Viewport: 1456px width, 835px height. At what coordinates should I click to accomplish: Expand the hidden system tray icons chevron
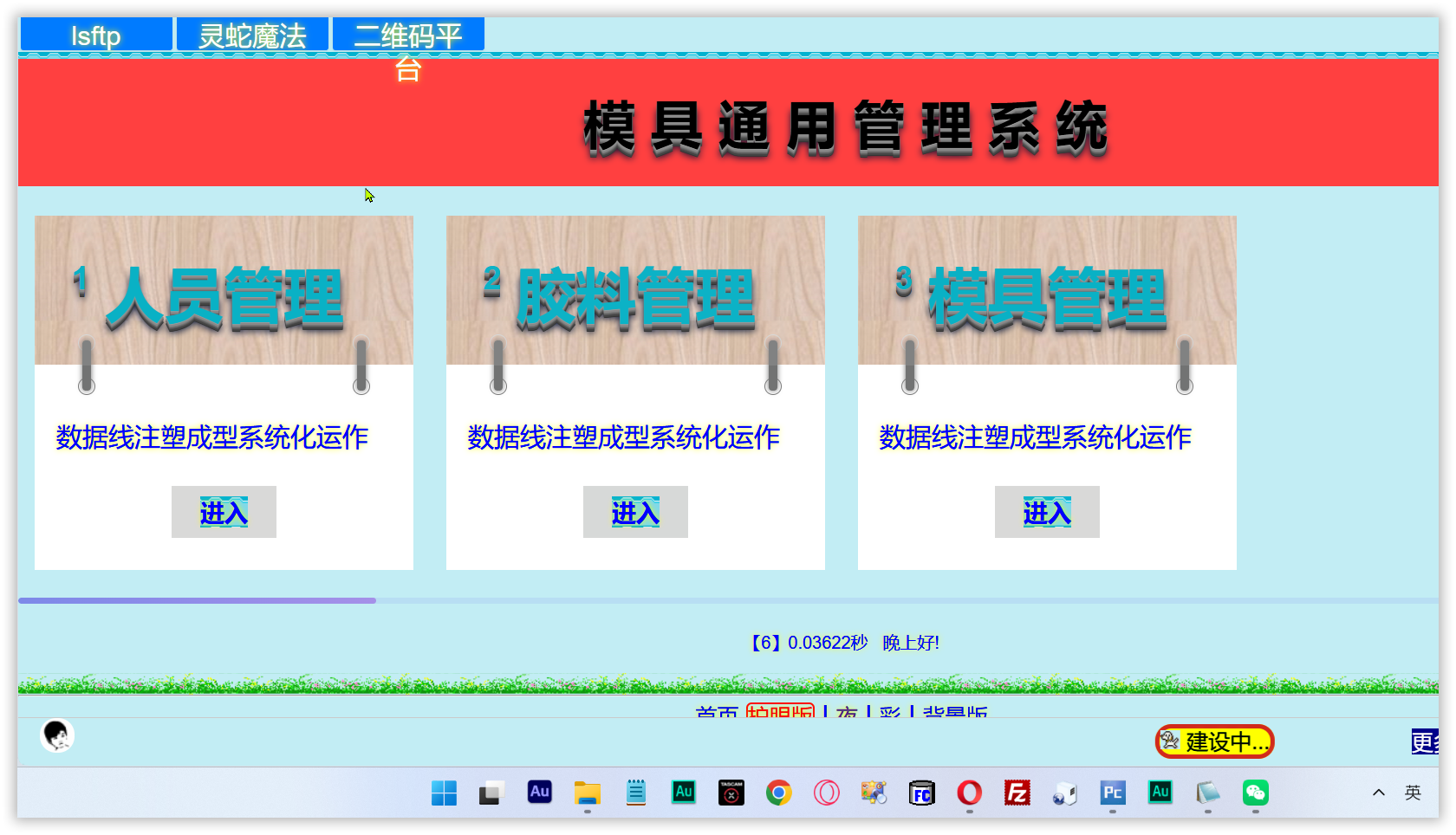(x=1378, y=793)
